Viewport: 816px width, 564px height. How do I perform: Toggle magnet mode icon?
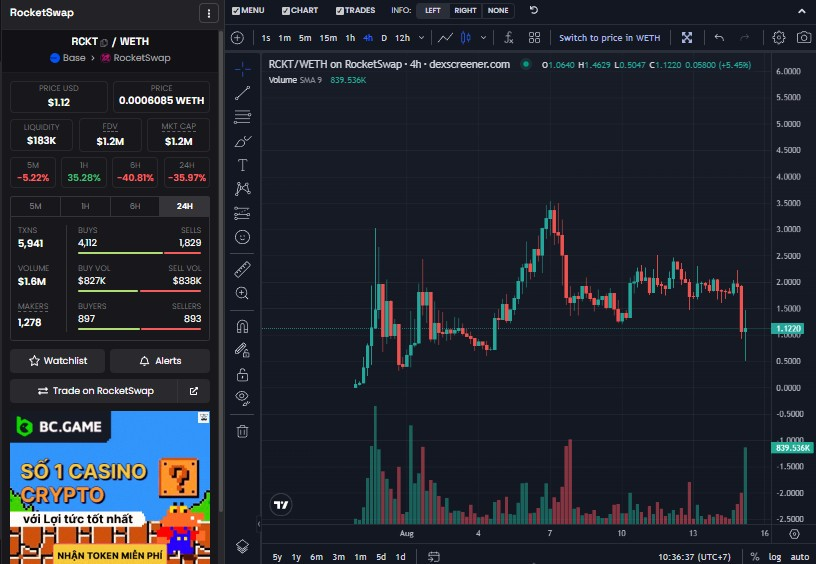243,326
